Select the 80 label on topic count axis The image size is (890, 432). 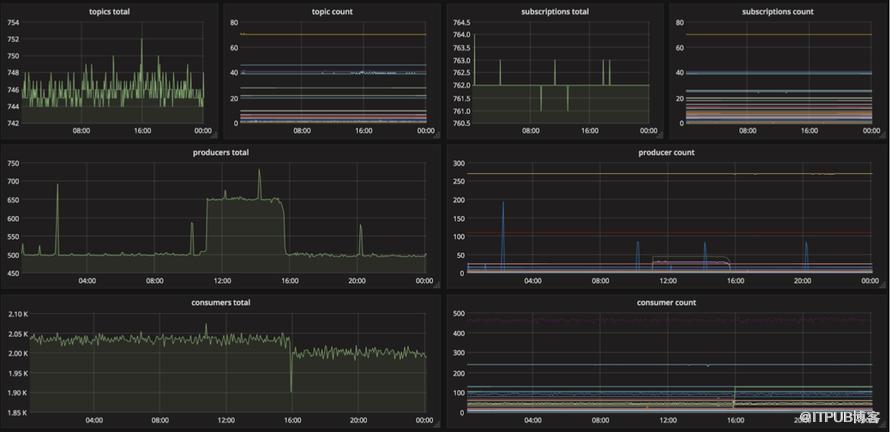234,23
